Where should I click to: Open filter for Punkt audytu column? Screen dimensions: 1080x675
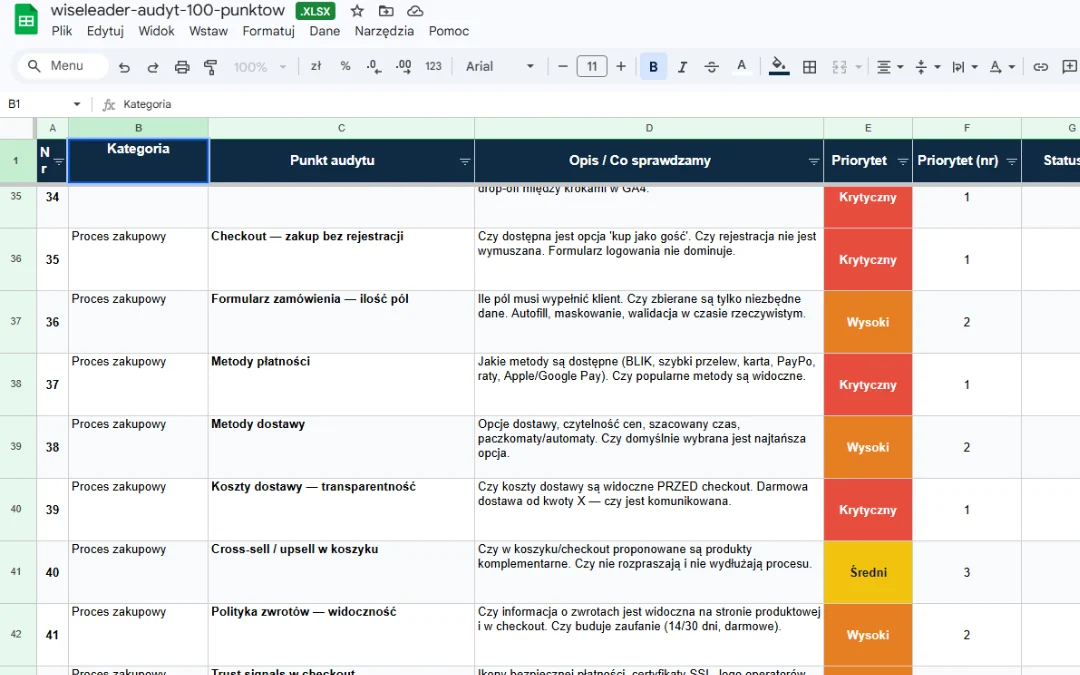pyautogui.click(x=465, y=161)
